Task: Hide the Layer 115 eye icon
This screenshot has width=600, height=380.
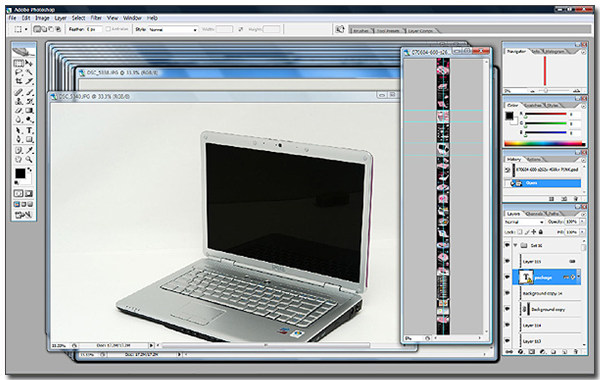Action: click(507, 261)
